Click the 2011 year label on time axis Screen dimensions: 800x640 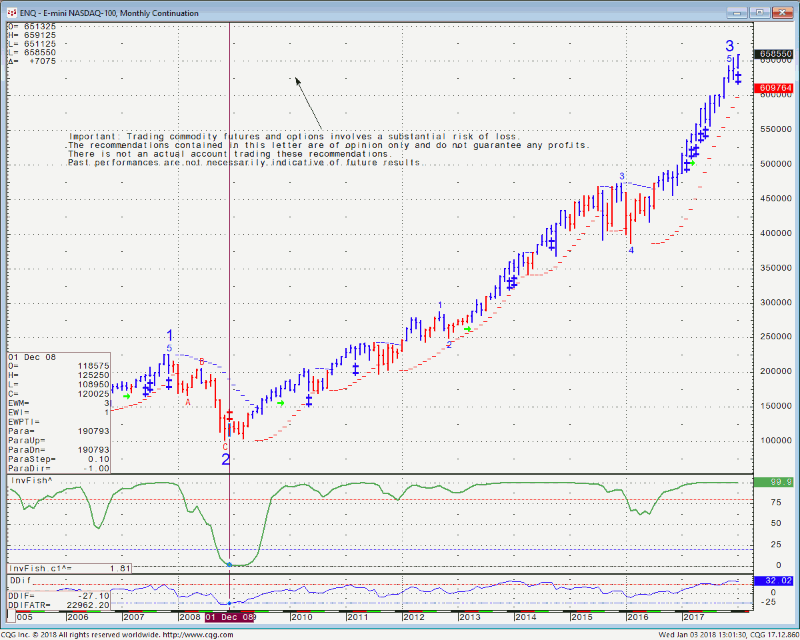(358, 617)
